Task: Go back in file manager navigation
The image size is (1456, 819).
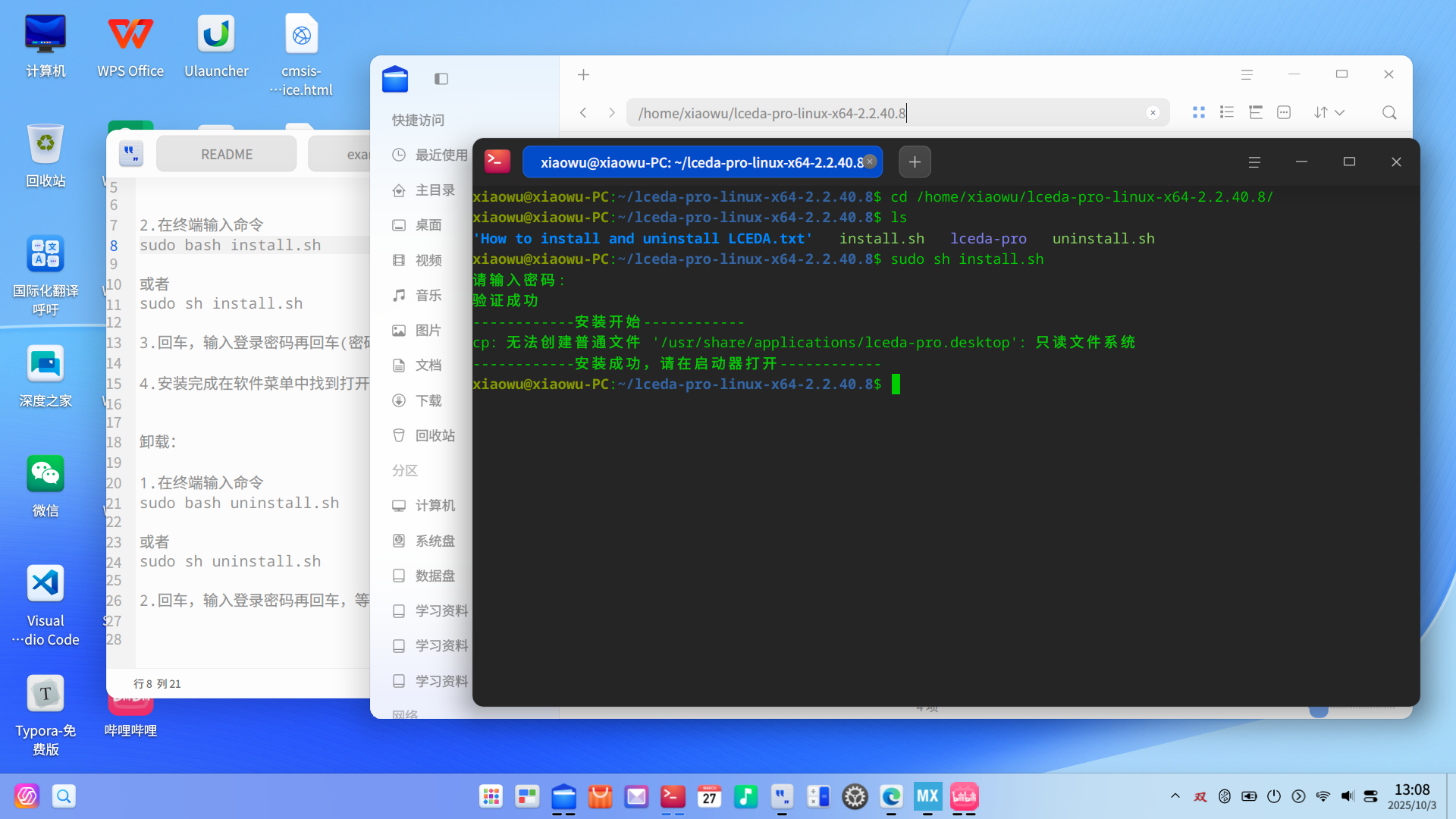Action: click(x=583, y=113)
